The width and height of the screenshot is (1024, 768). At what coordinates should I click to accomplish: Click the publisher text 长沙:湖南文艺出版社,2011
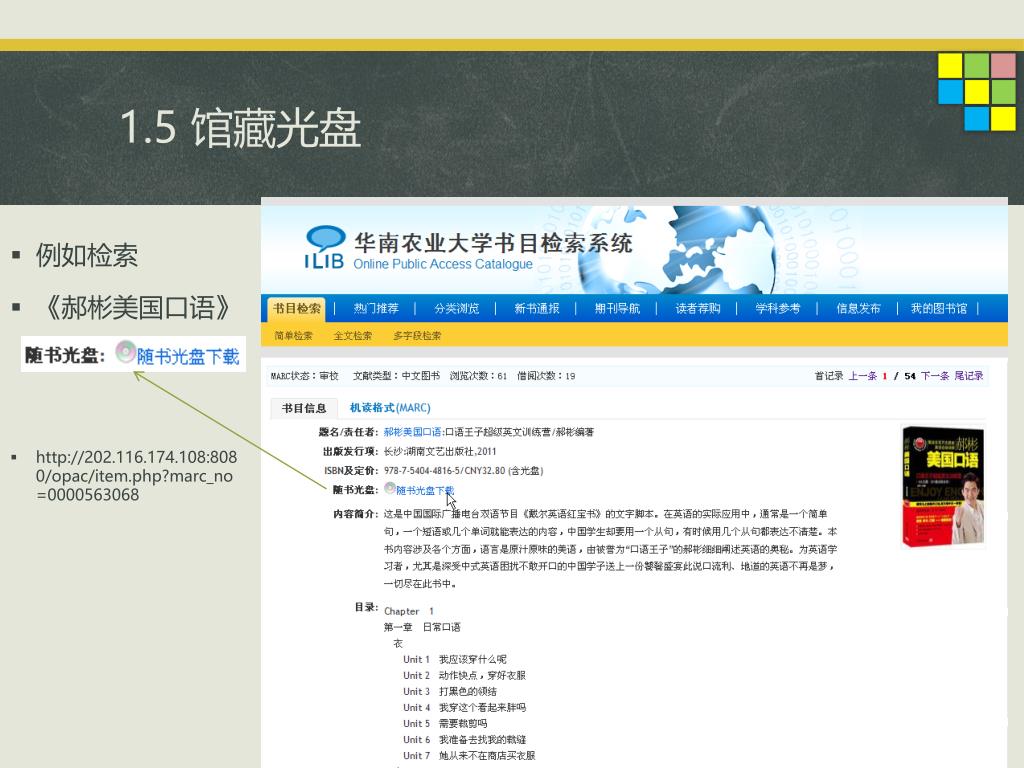point(440,451)
